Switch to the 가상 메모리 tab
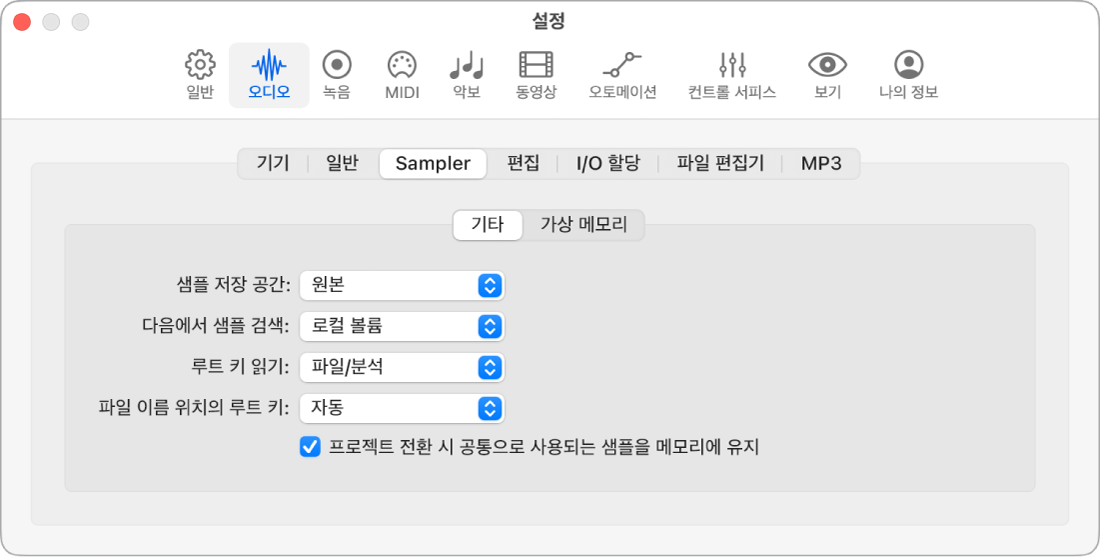1101x559 pixels. click(x=584, y=225)
